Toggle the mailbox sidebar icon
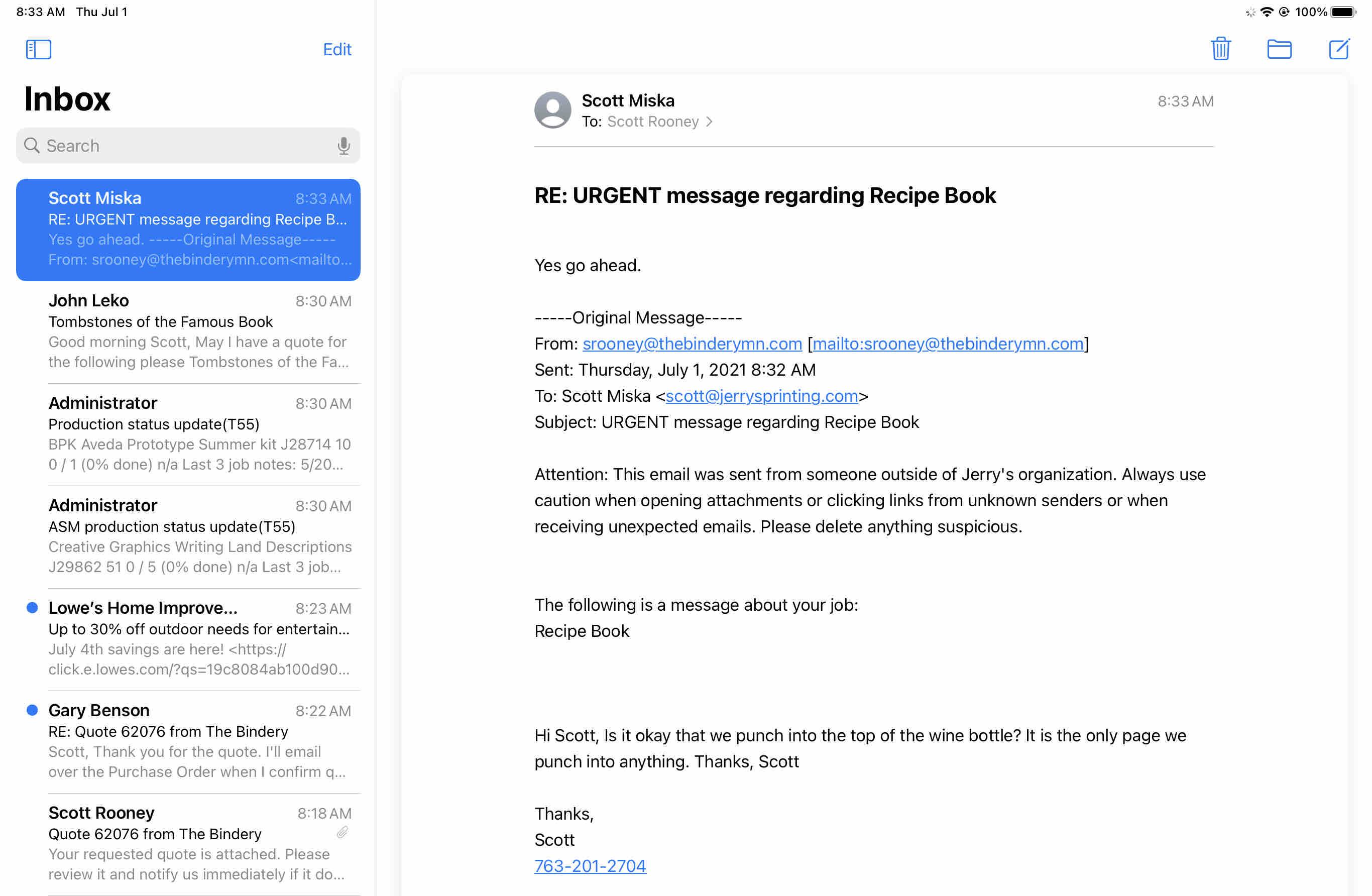Image resolution: width=1372 pixels, height=896 pixels. tap(39, 49)
